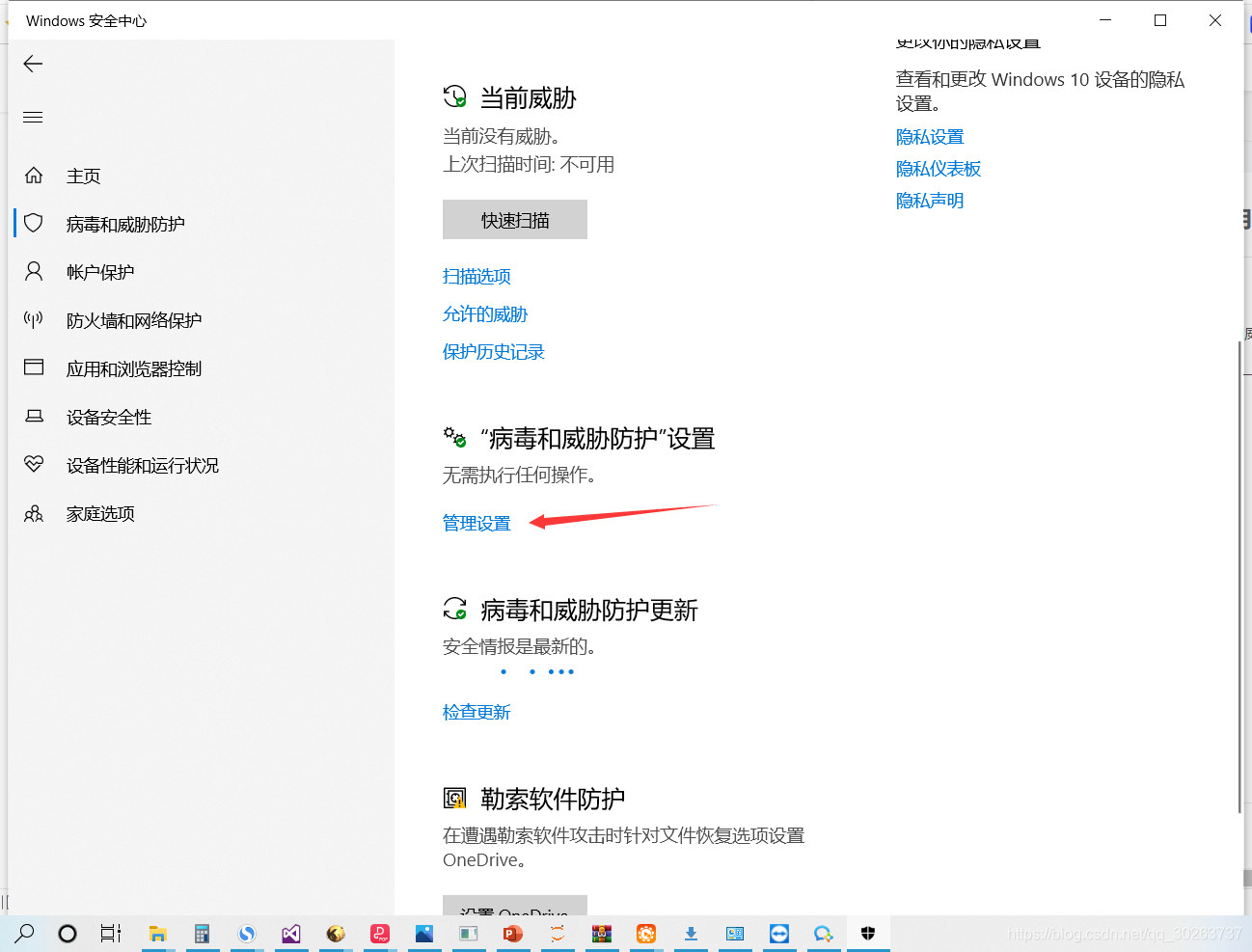The image size is (1252, 952).
Task: Open Task View on the taskbar
Action: pyautogui.click(x=111, y=934)
